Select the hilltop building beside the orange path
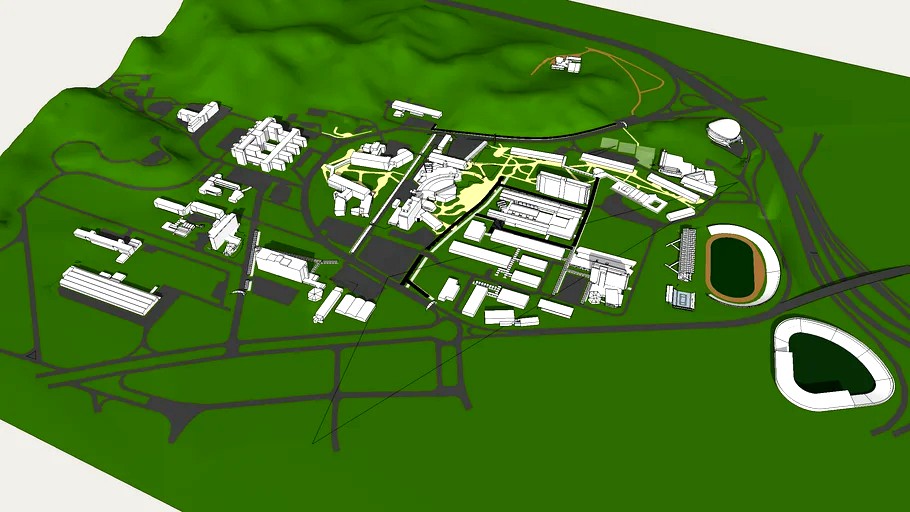The image size is (910, 512). (566, 64)
